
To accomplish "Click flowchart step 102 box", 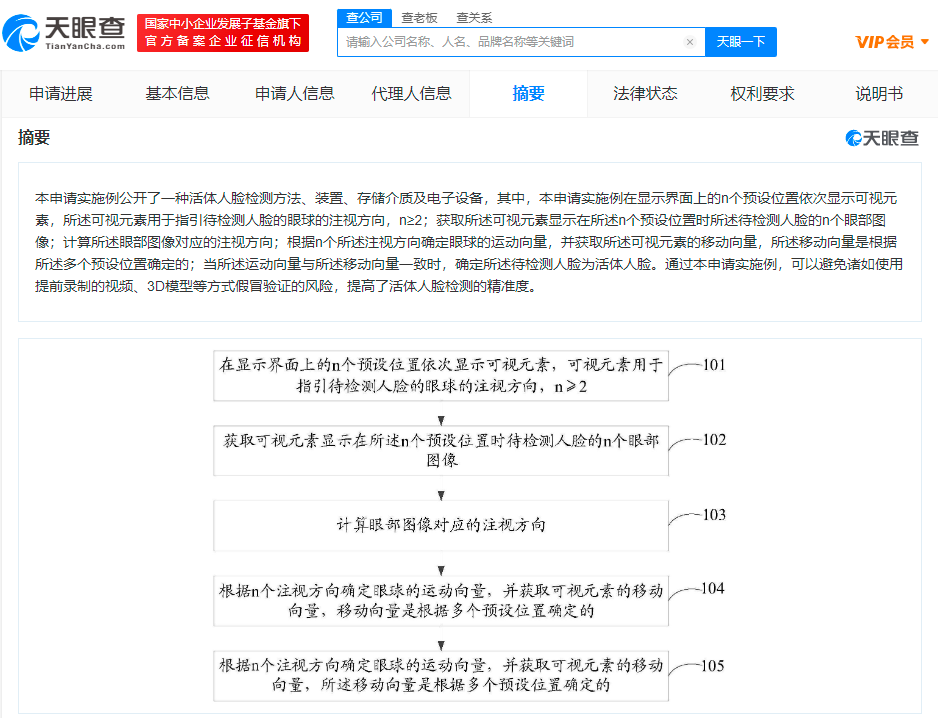I will click(441, 451).
